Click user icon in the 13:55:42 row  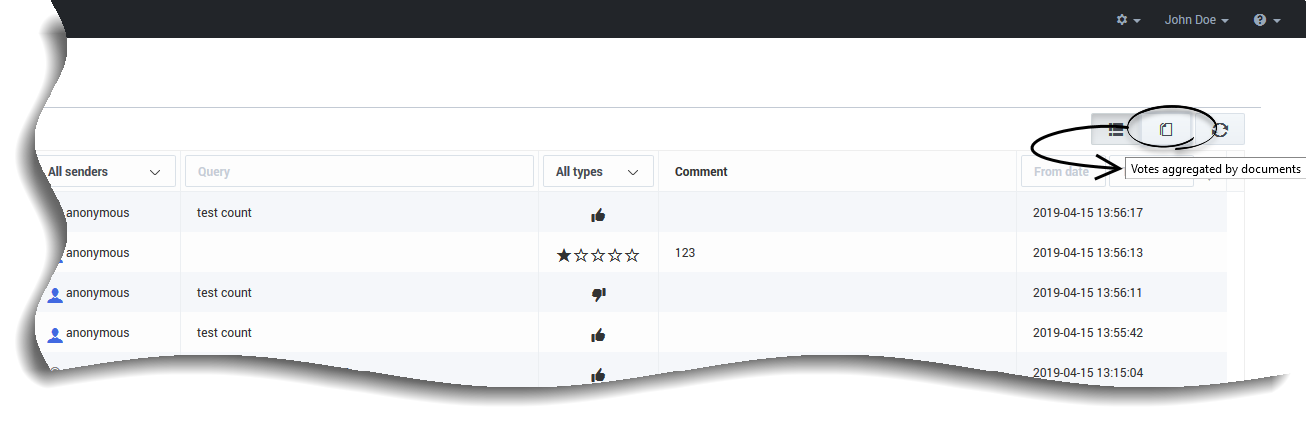55,334
